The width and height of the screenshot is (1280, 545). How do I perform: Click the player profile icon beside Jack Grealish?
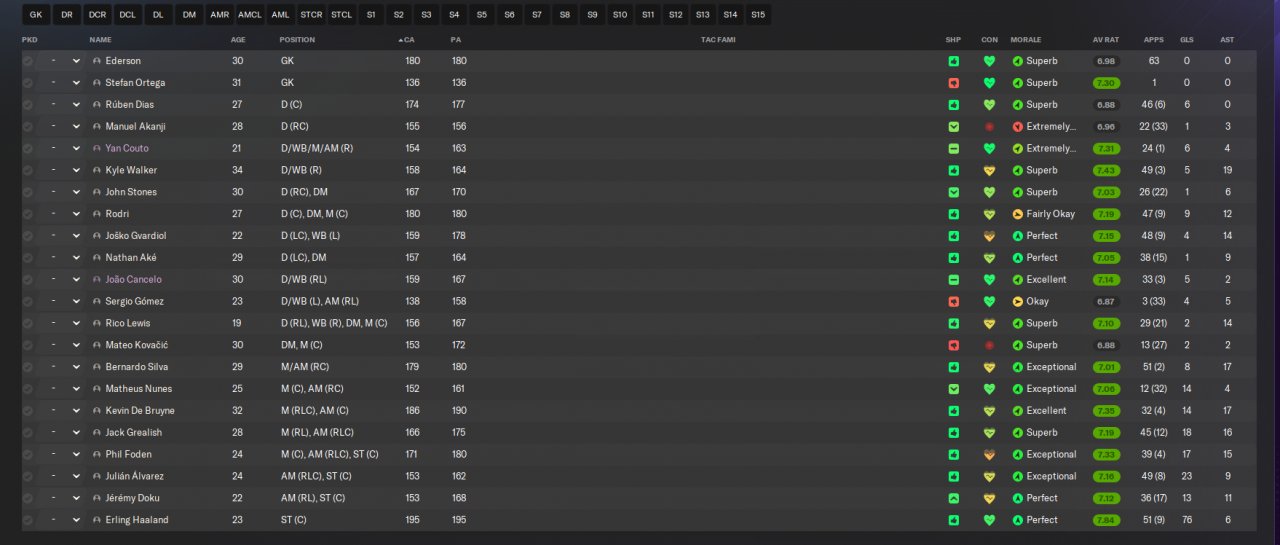click(x=97, y=433)
